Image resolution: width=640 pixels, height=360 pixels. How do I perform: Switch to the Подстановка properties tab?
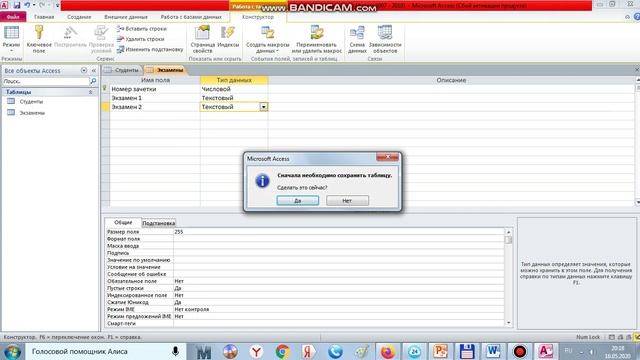[159, 223]
